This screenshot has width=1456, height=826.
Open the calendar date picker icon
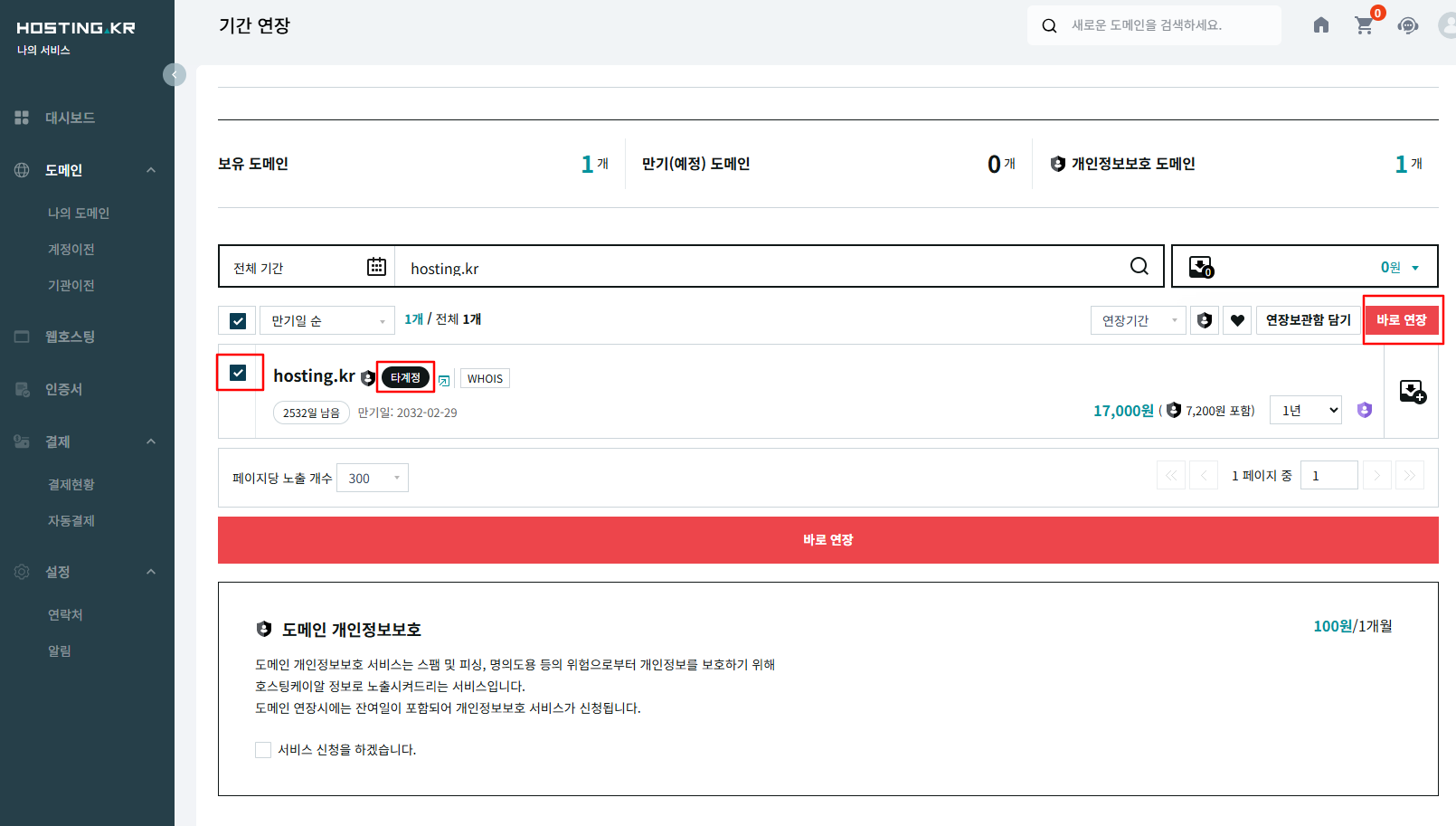point(376,267)
